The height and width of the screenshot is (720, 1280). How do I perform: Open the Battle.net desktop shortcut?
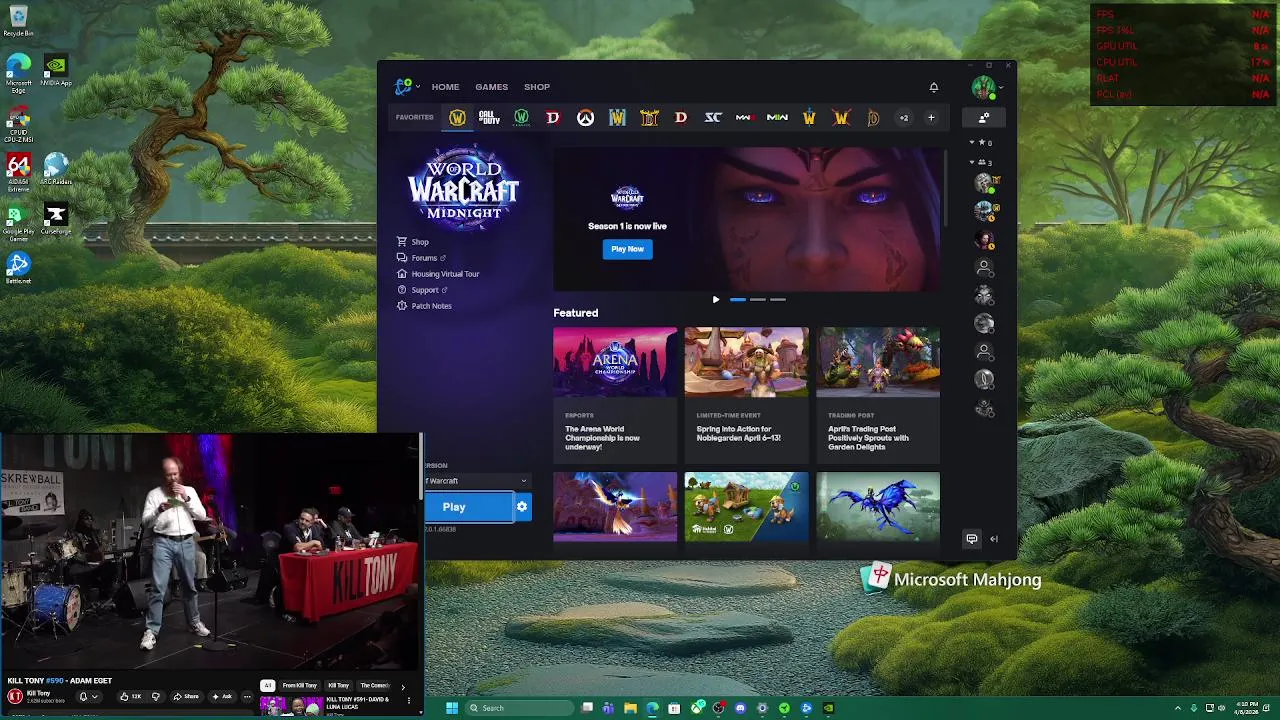(18, 268)
